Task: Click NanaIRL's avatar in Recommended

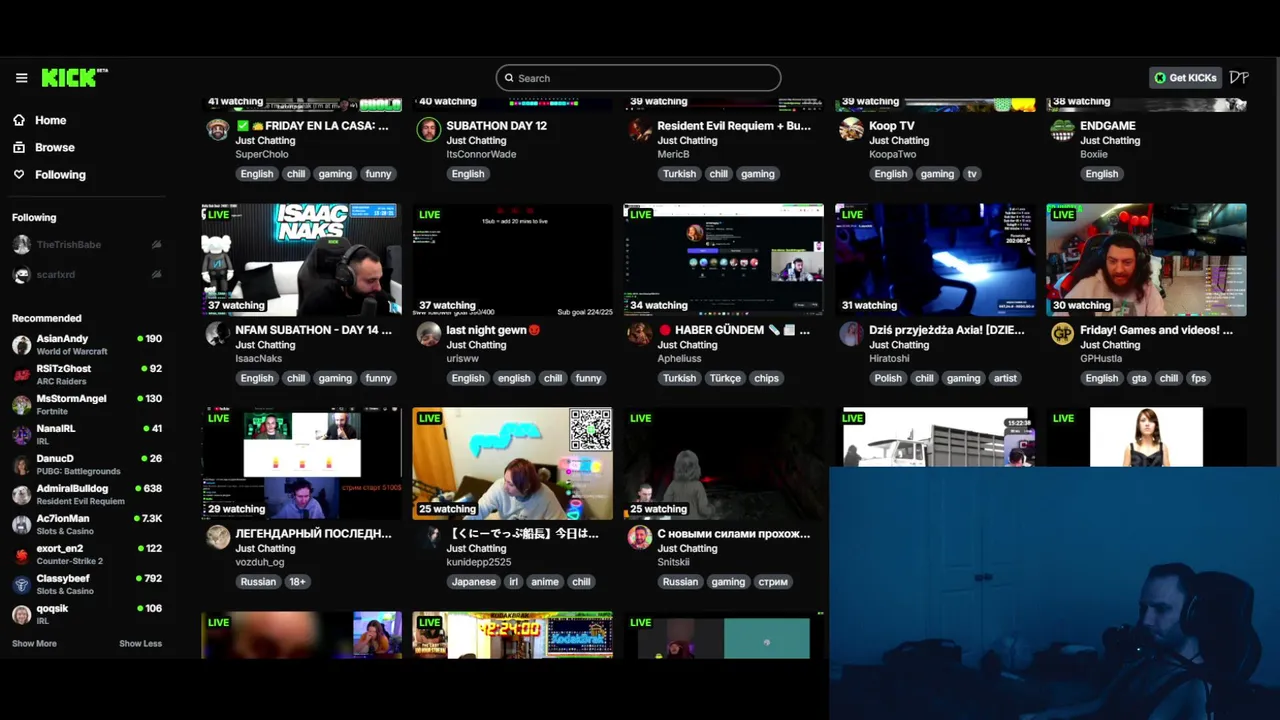Action: coord(21,435)
